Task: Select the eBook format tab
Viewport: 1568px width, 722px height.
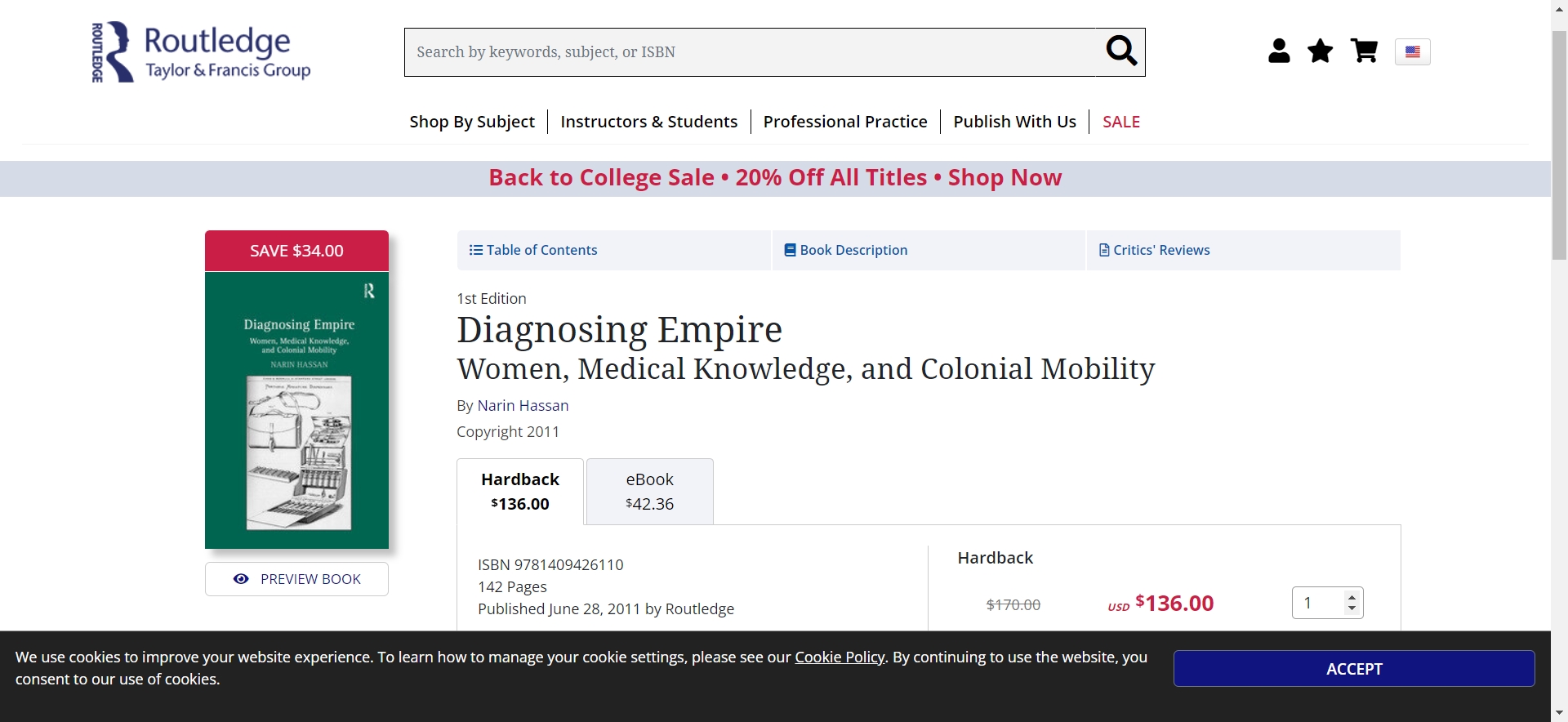Action: pyautogui.click(x=650, y=492)
